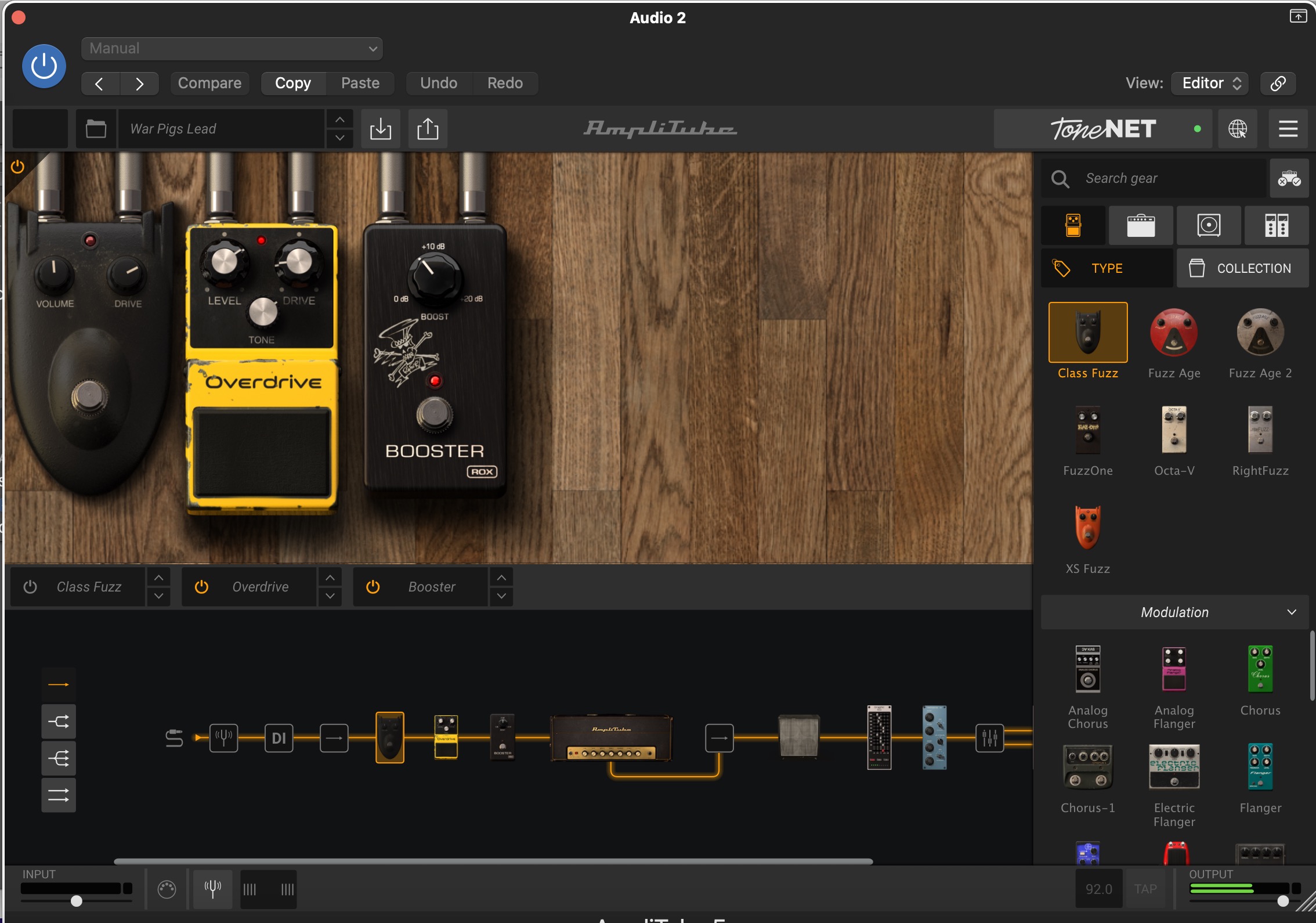Image resolution: width=1316 pixels, height=923 pixels.
Task: Switch to the TYPE filter tab
Action: coord(1107,268)
